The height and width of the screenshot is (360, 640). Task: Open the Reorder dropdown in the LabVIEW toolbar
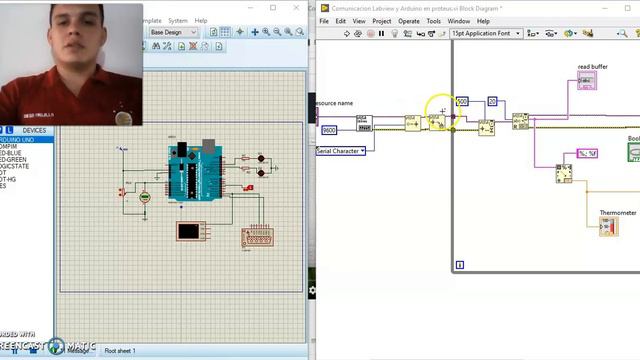570,33
